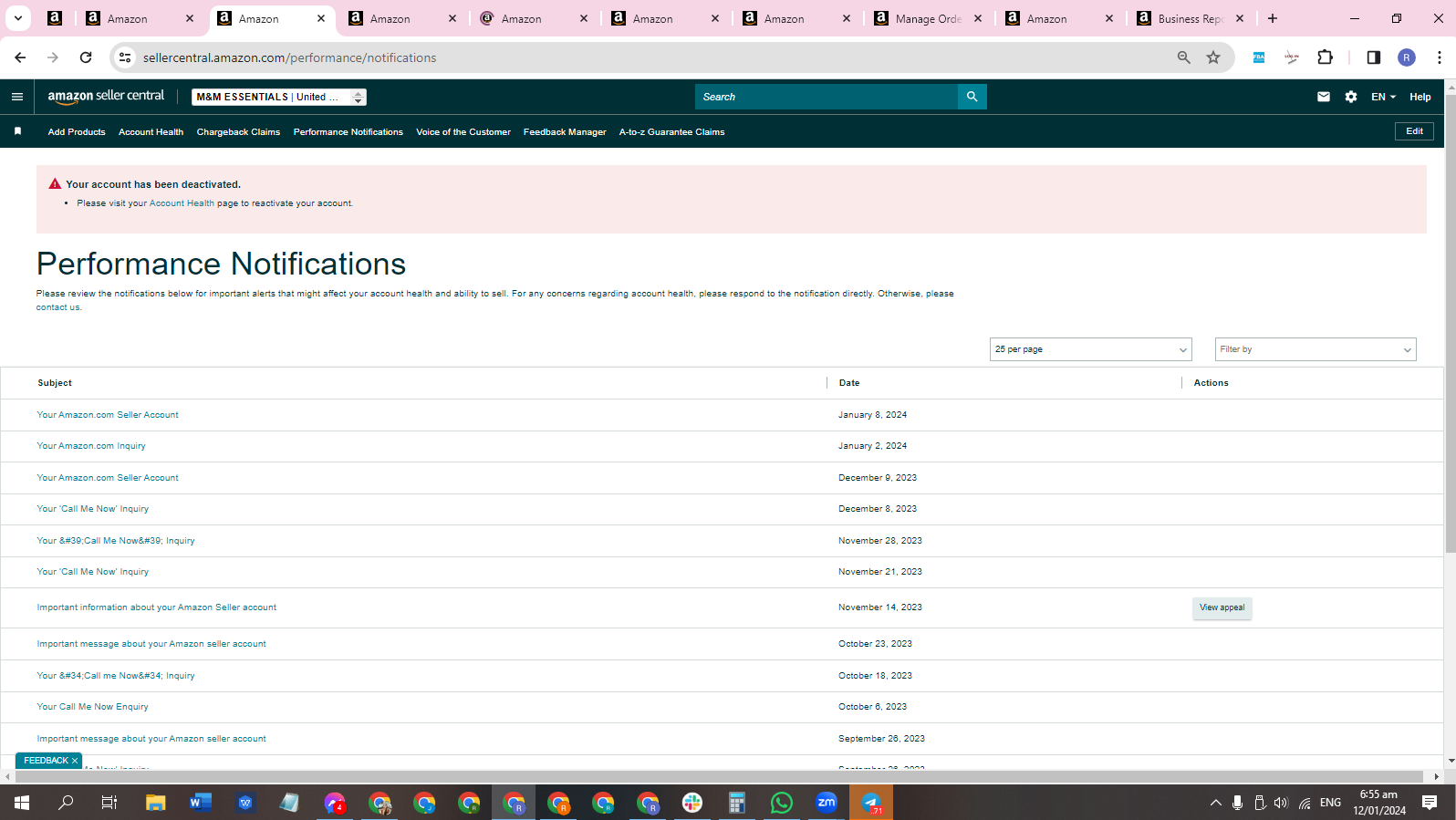Open the January 8, 2024 Seller Account notification

108,415
